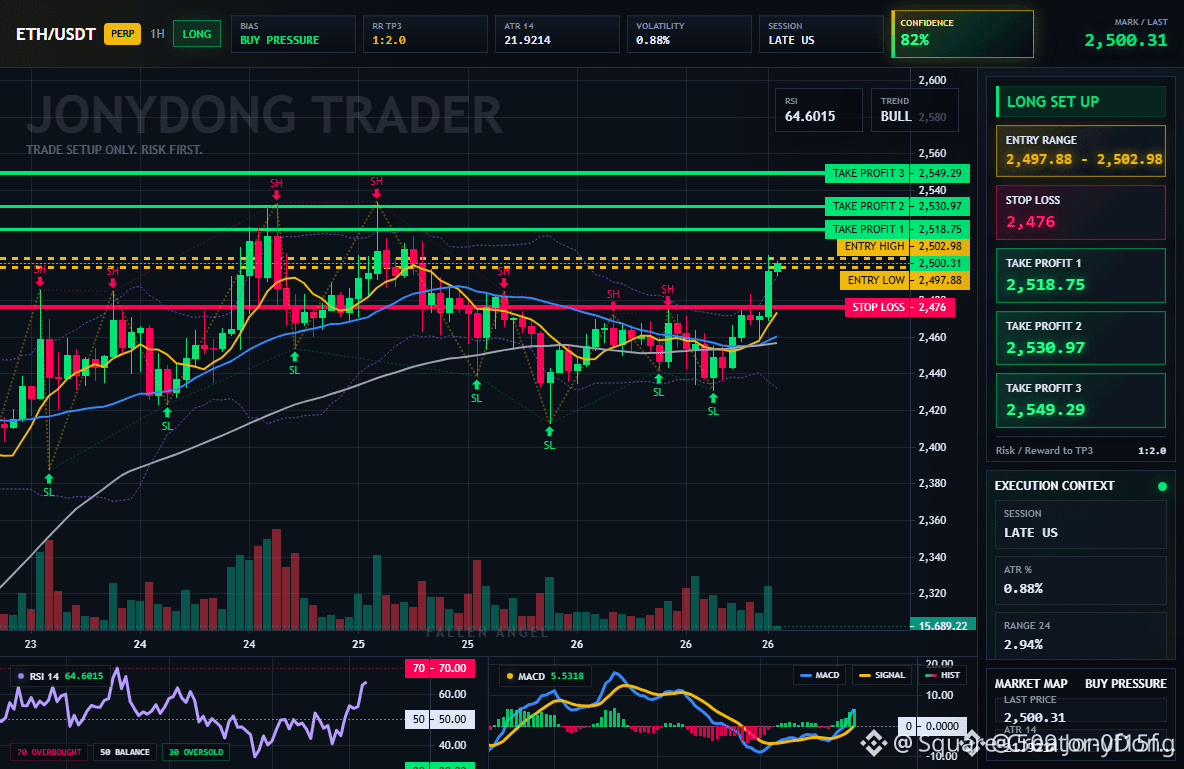1184x769 pixels.
Task: Click the 15,689.22 volume value tag
Action: click(x=943, y=625)
